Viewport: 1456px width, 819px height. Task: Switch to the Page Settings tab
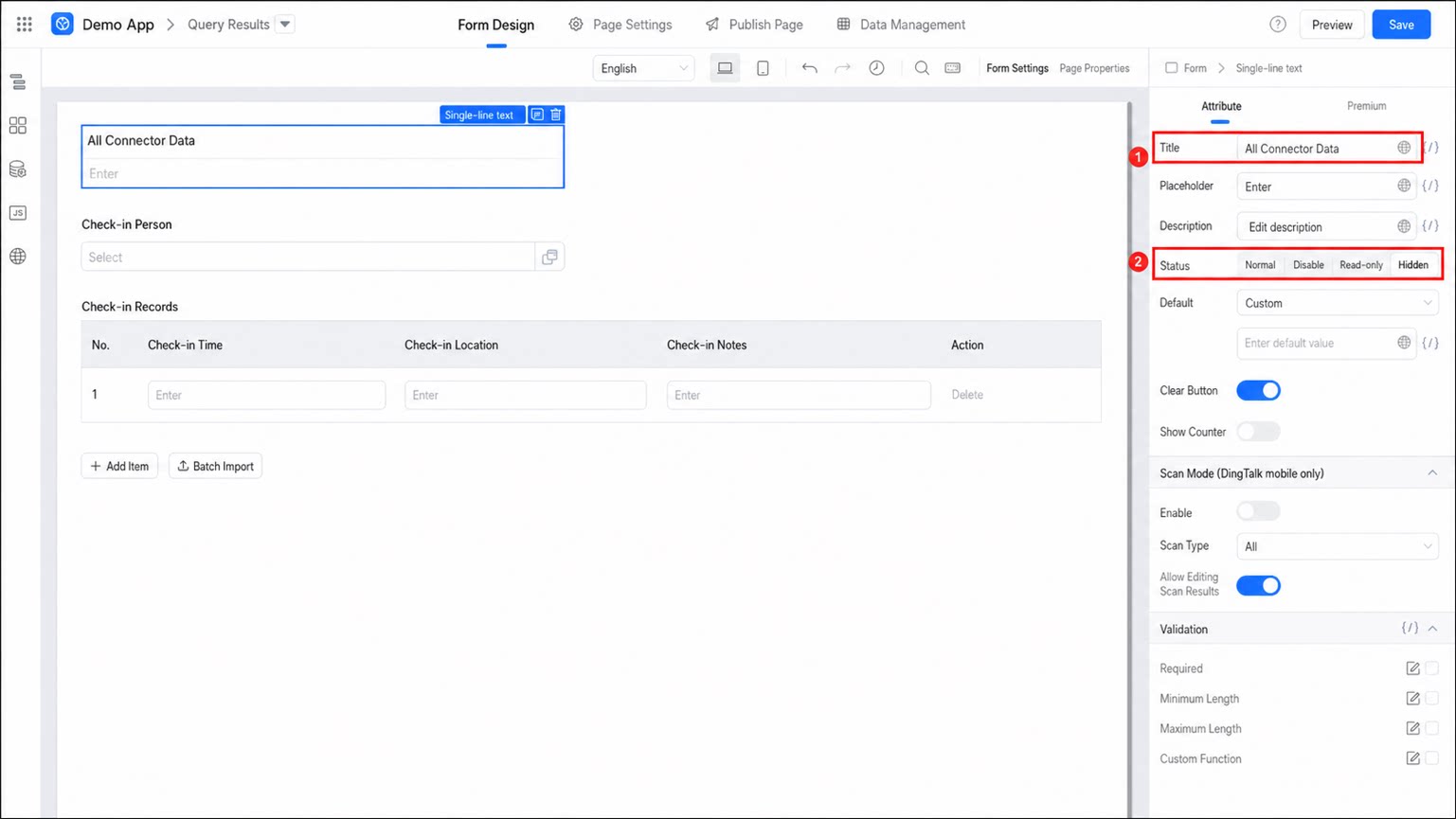pos(620,25)
